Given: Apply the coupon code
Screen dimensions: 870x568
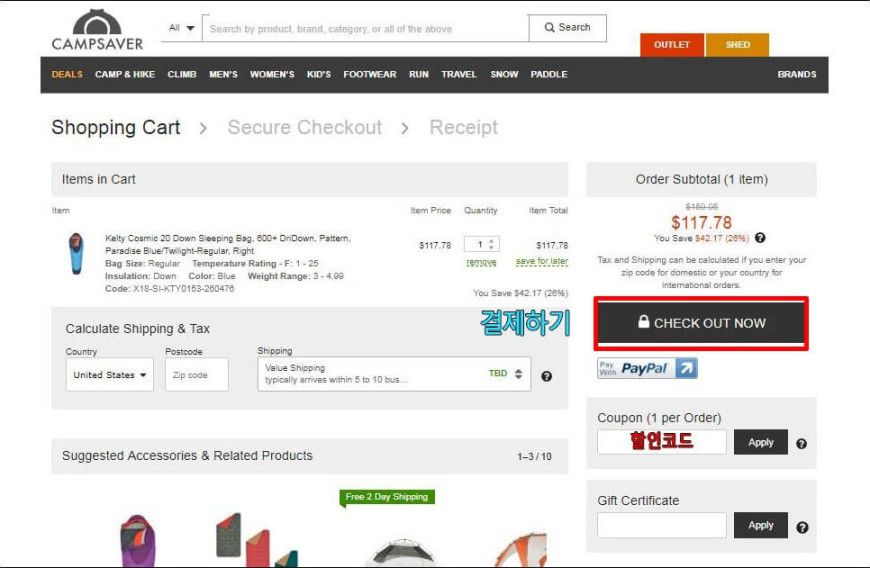Looking at the screenshot, I should tap(761, 442).
